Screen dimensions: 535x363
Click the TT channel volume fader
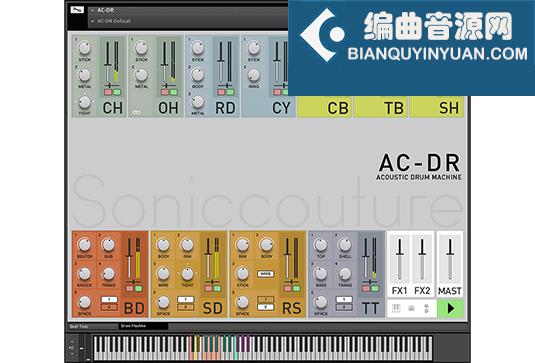(x=365, y=258)
